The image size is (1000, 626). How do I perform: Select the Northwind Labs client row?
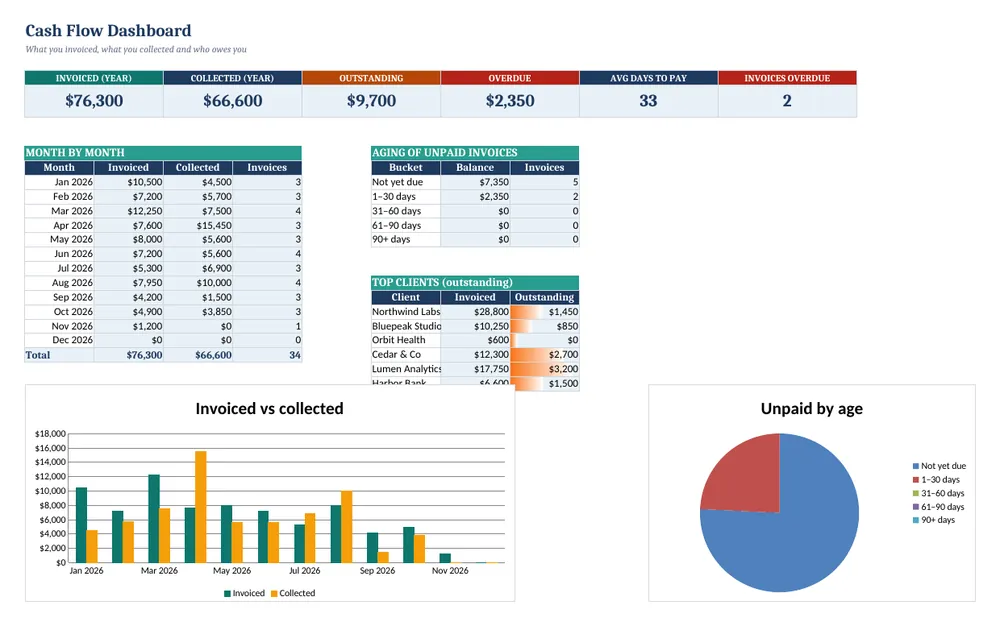[475, 312]
